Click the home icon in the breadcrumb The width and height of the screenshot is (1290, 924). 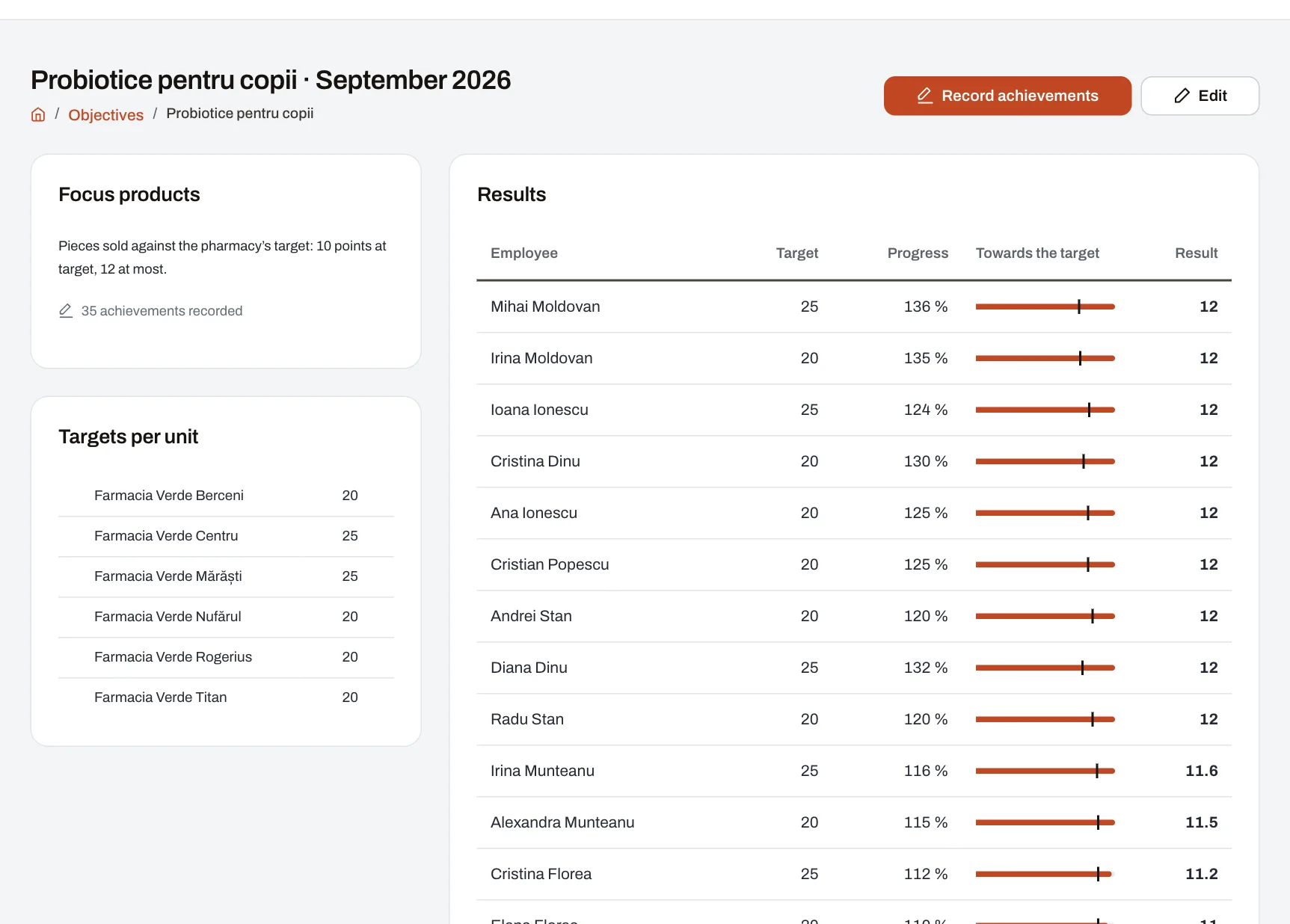click(x=38, y=114)
